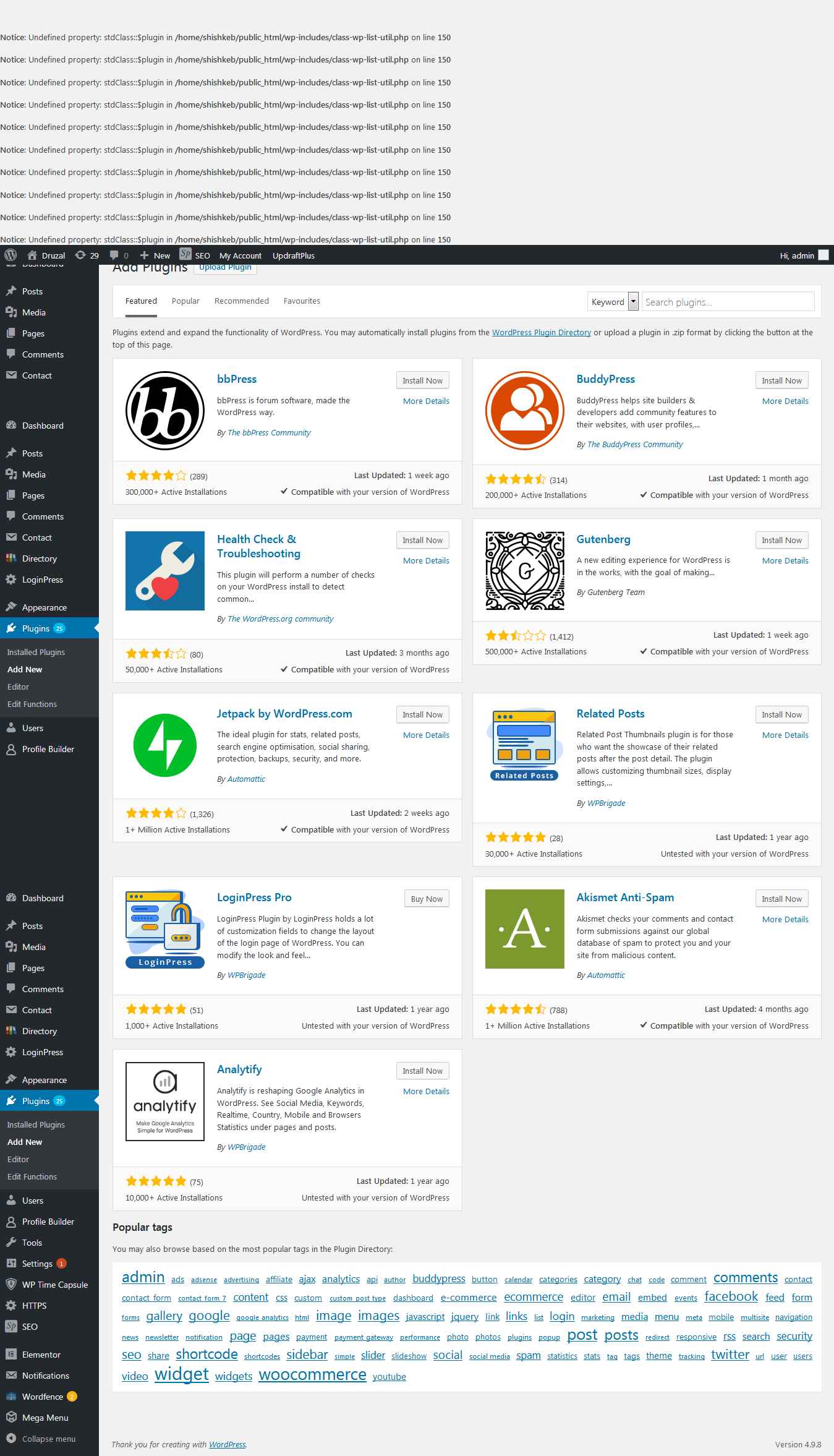Install the Akismet Anti-Spam plugin
This screenshot has height=1456, width=834.
(x=782, y=899)
